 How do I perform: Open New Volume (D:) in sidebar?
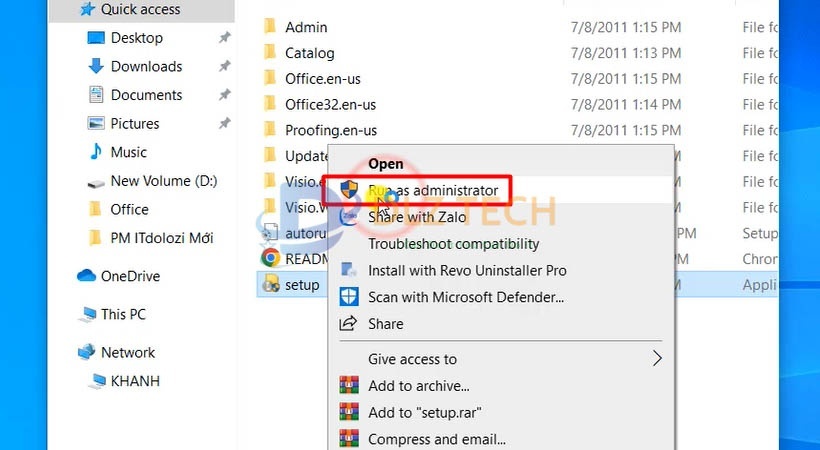[x=164, y=181]
